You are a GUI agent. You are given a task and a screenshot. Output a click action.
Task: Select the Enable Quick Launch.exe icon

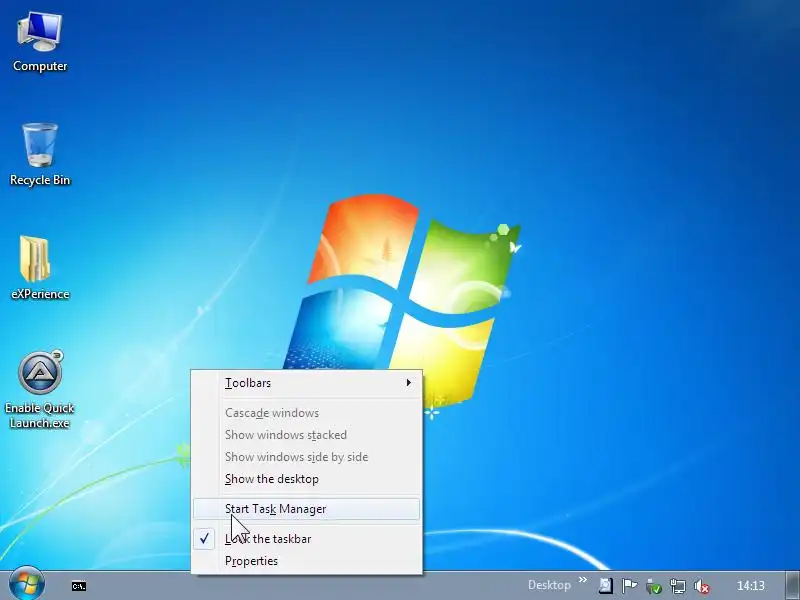40,390
